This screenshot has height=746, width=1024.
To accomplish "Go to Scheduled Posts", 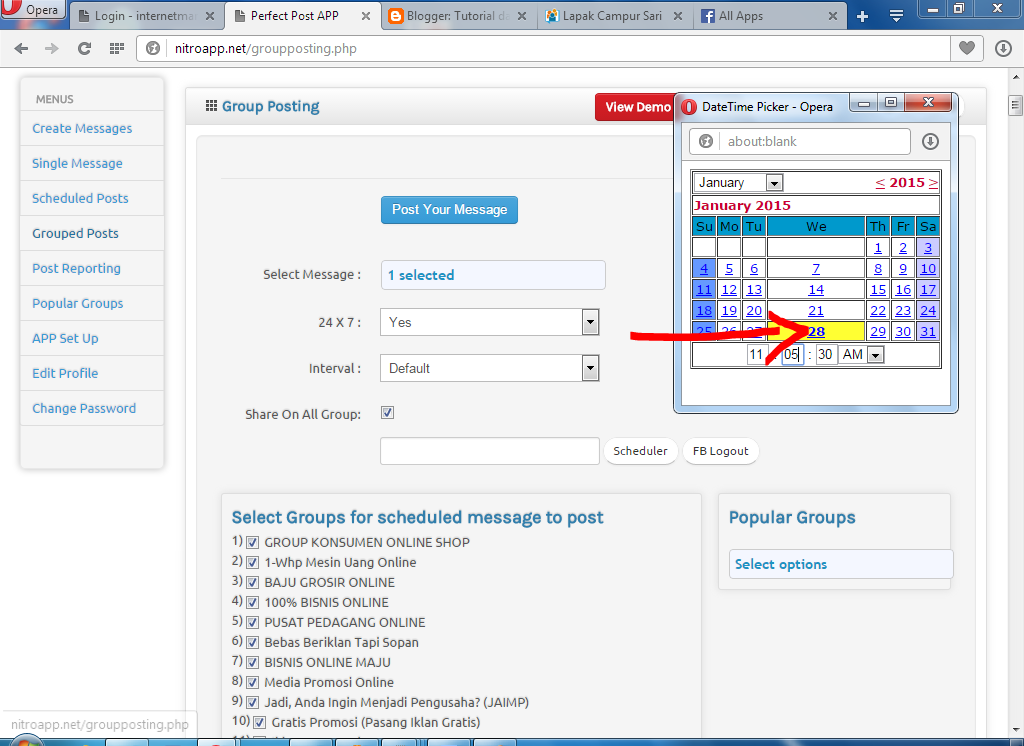I will tap(80, 199).
